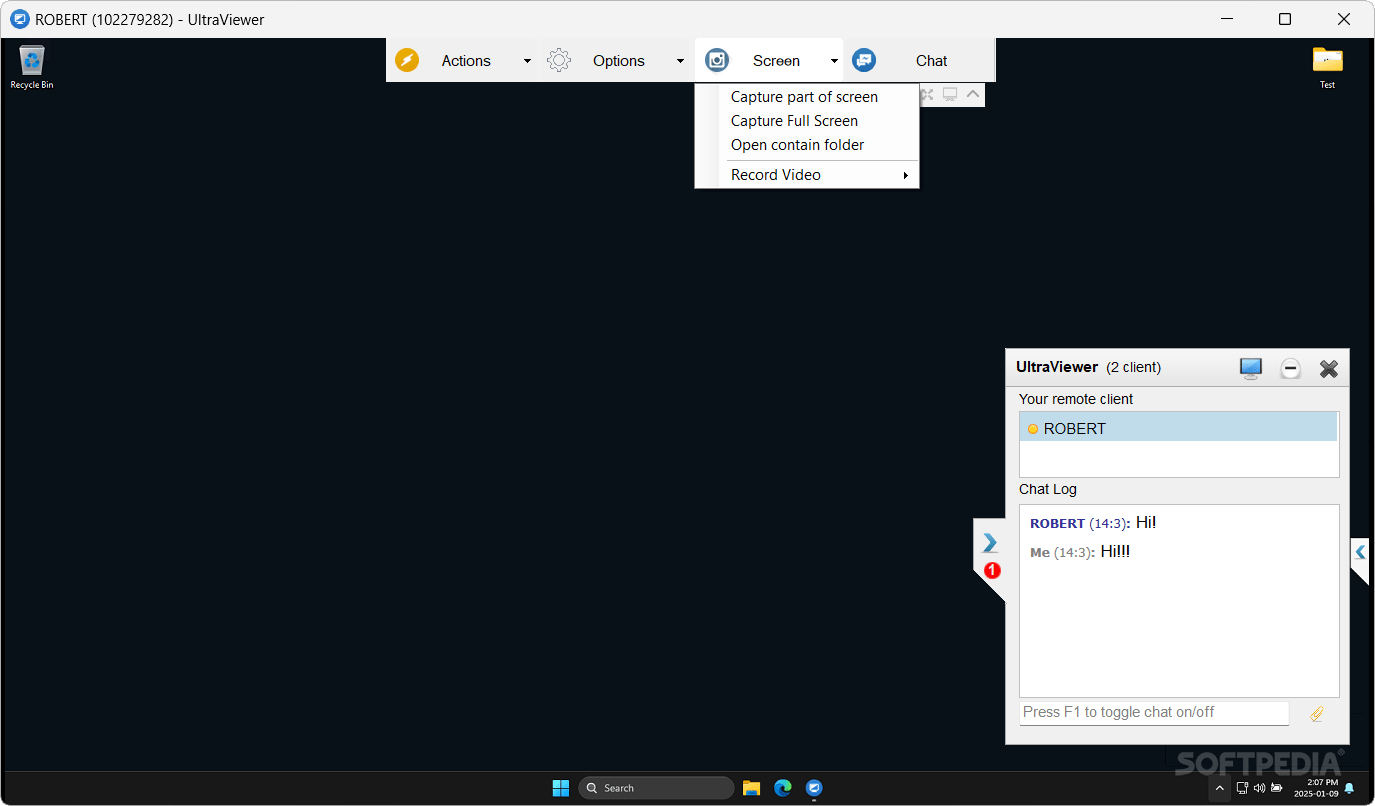Click the Press F1 chat input field
The width and height of the screenshot is (1375, 806).
point(1150,712)
